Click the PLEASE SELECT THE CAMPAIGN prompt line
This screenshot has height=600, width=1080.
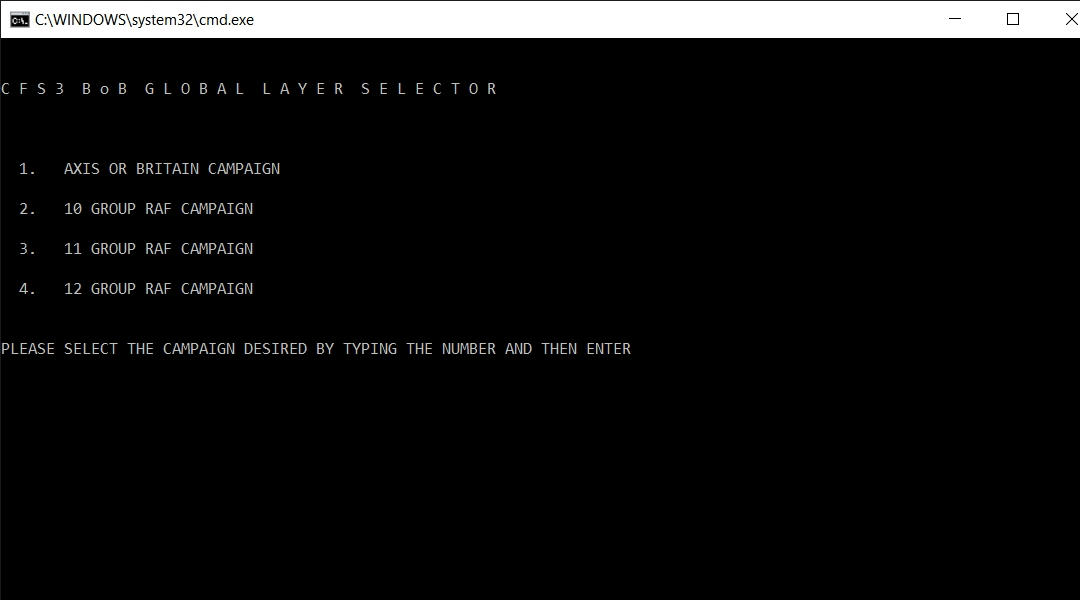[316, 349]
